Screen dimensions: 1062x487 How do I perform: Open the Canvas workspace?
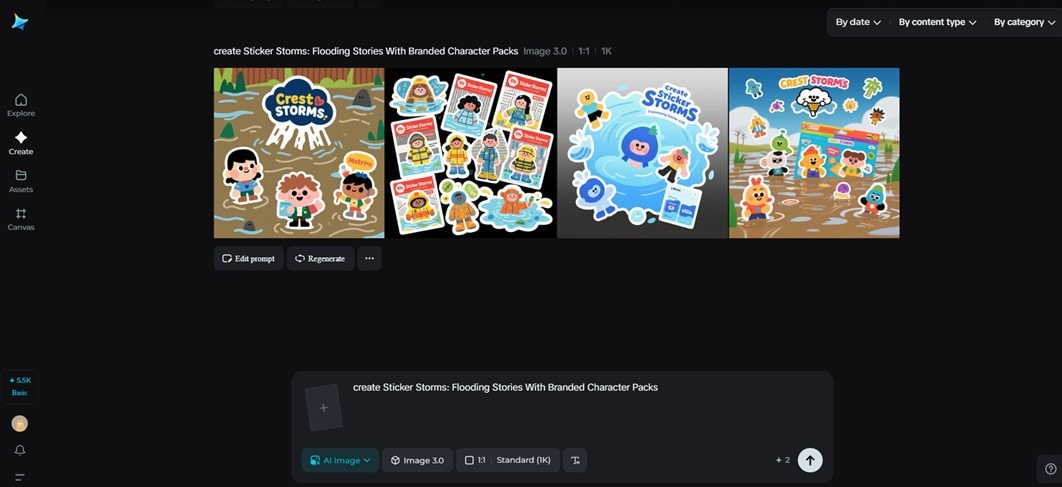(x=21, y=219)
